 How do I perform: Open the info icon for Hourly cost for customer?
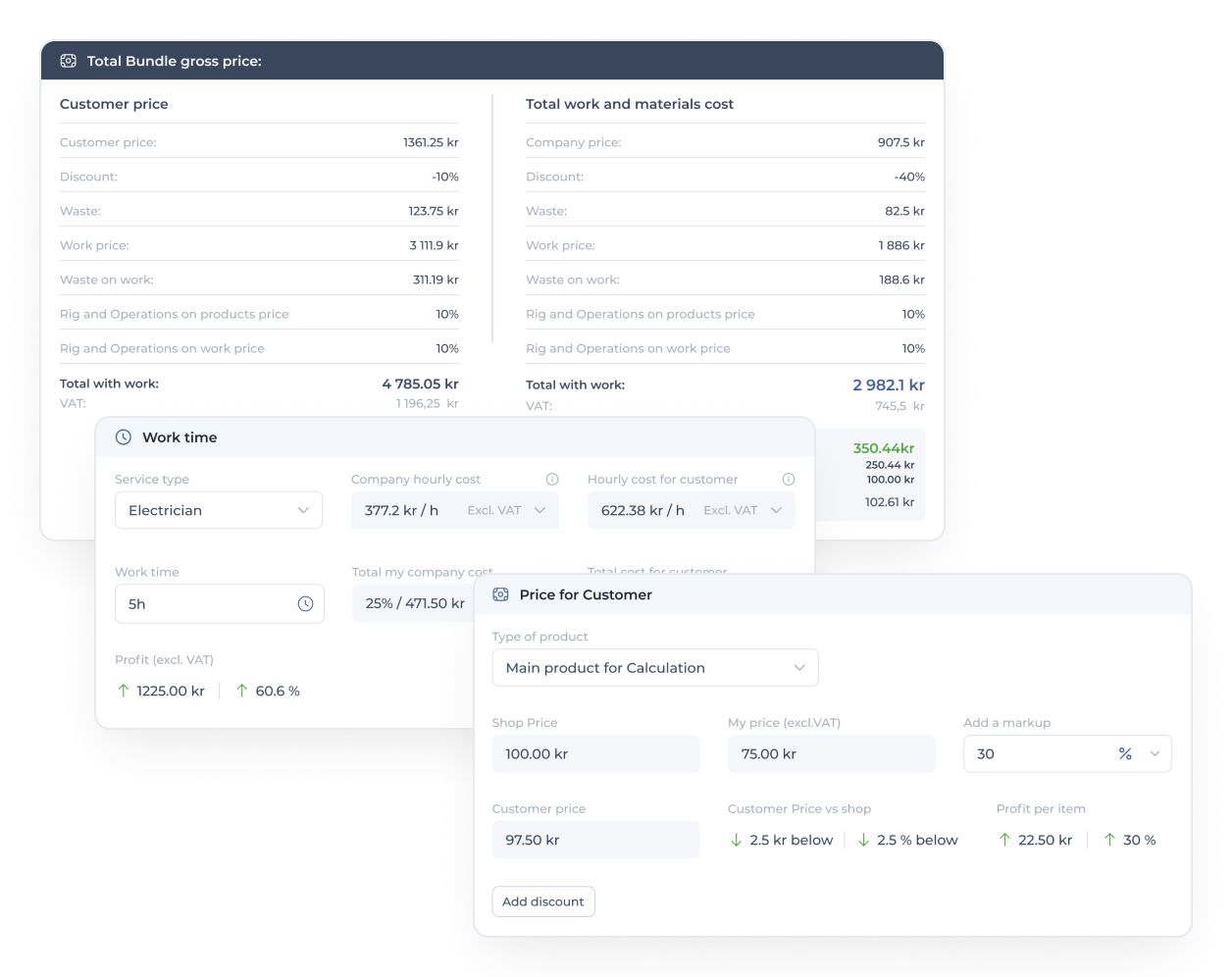pyautogui.click(x=789, y=480)
